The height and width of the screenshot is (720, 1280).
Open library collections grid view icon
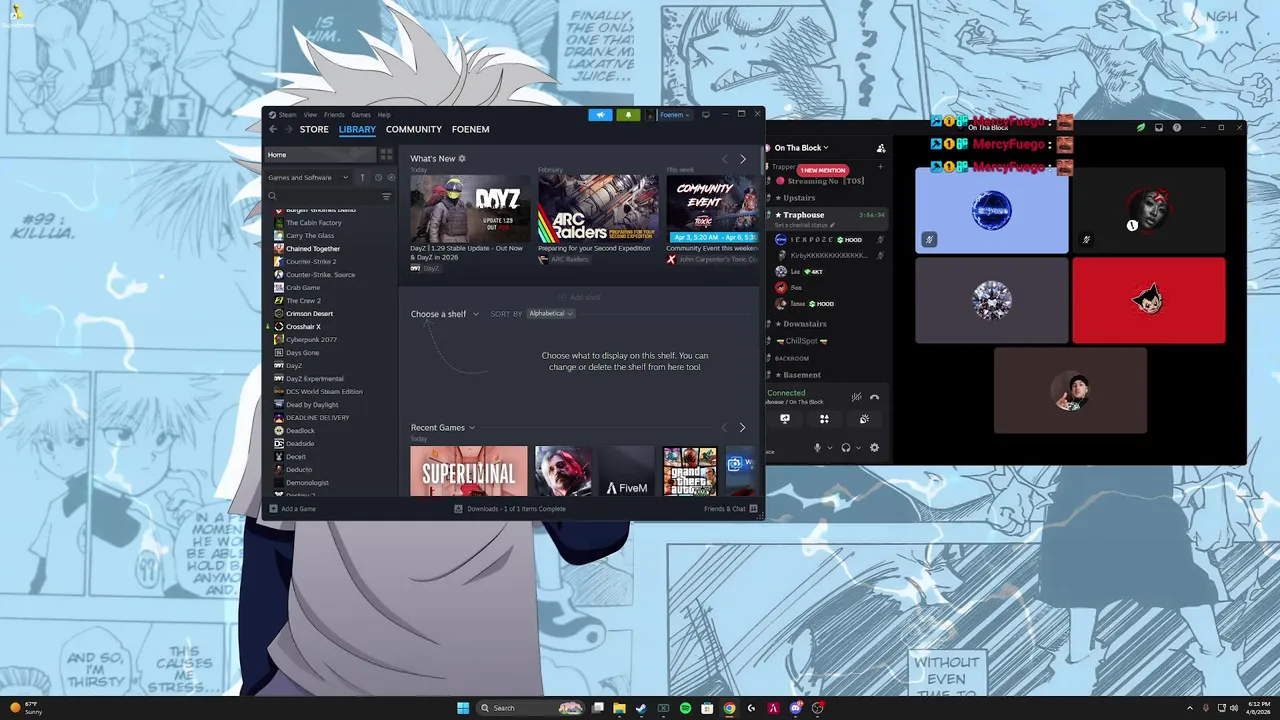(x=386, y=154)
